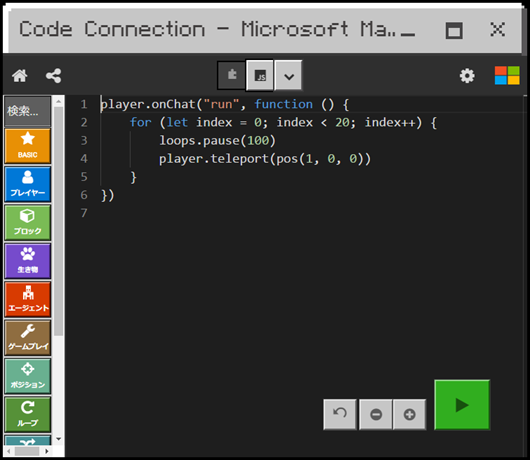Click toolbox scrollbar down arrow

[x=58, y=439]
